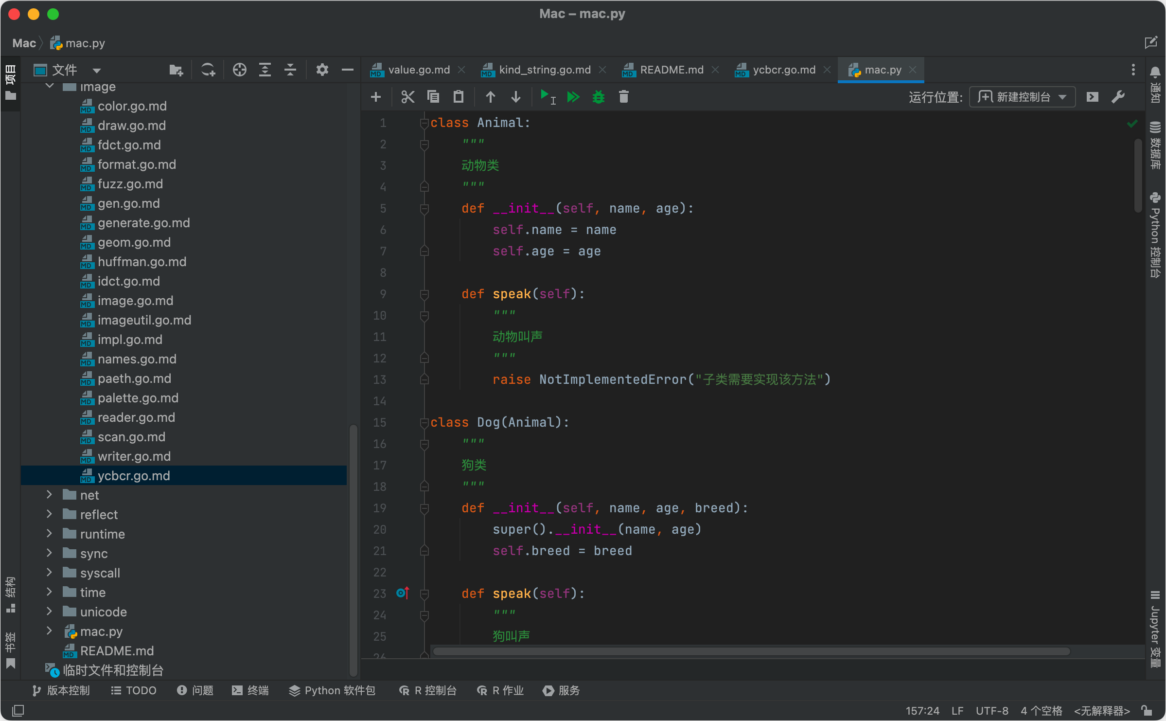The image size is (1166, 721).
Task: Cut cell with scissors icon
Action: (407, 97)
